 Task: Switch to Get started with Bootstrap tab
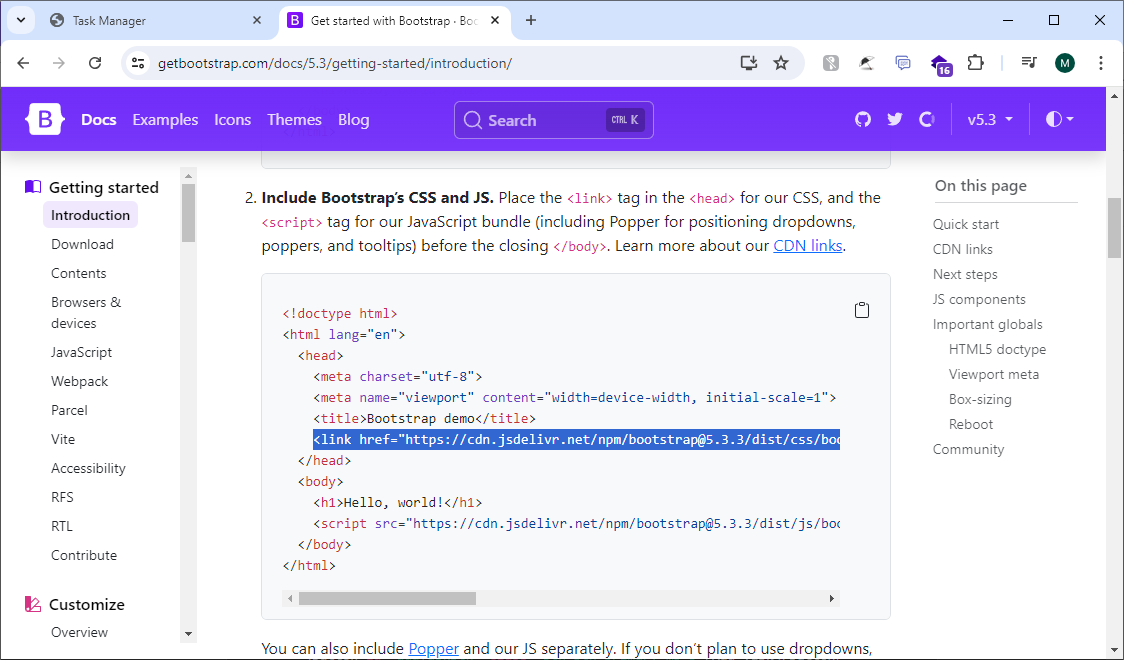point(394,21)
